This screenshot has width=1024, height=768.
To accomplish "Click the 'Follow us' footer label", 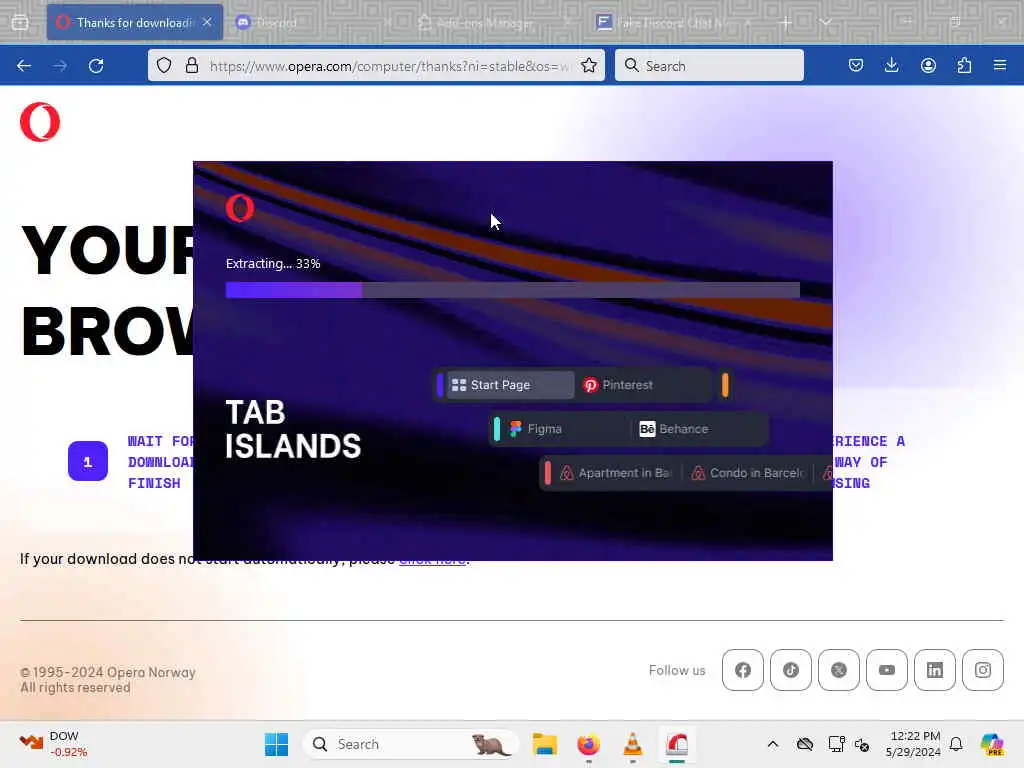I will tap(677, 670).
